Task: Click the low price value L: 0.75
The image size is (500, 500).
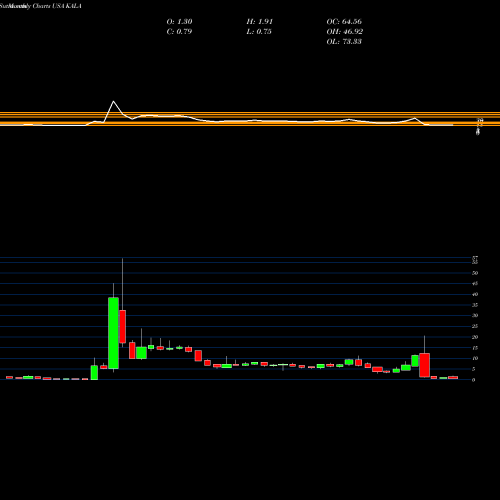Action: [x=259, y=32]
